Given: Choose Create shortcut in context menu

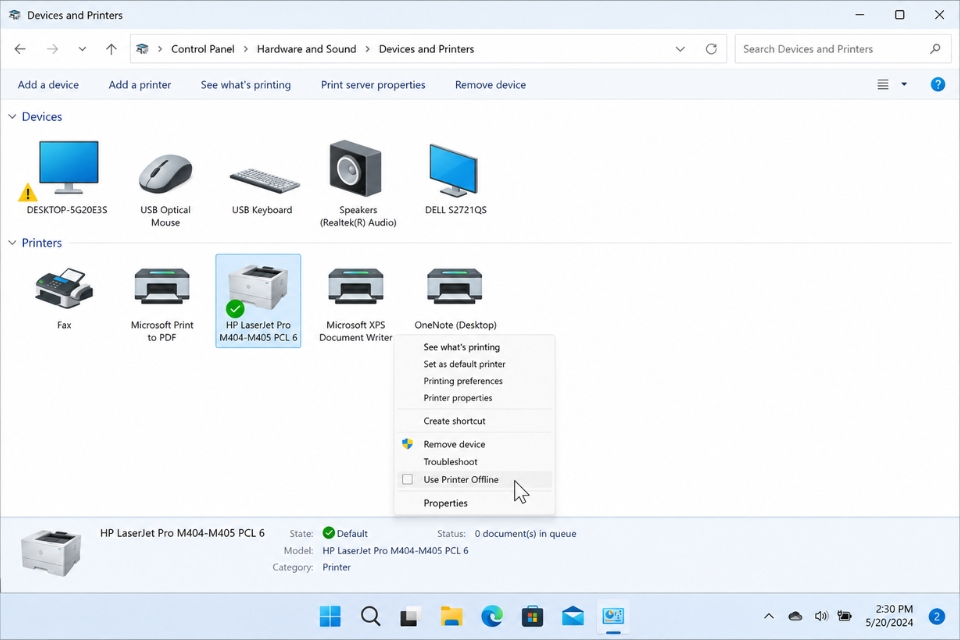Looking at the screenshot, I should pos(454,421).
